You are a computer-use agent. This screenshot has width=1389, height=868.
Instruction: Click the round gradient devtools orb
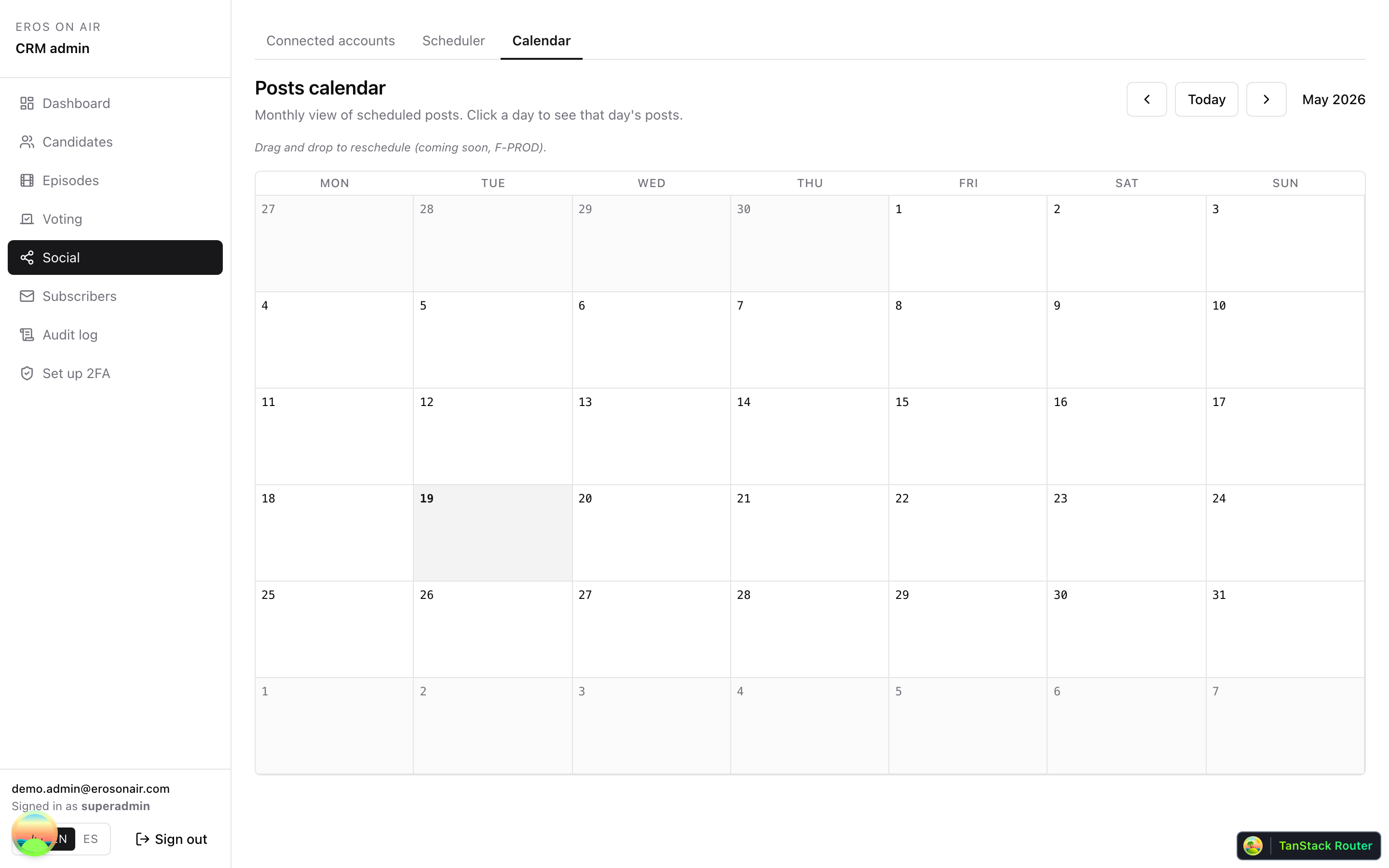point(34,834)
